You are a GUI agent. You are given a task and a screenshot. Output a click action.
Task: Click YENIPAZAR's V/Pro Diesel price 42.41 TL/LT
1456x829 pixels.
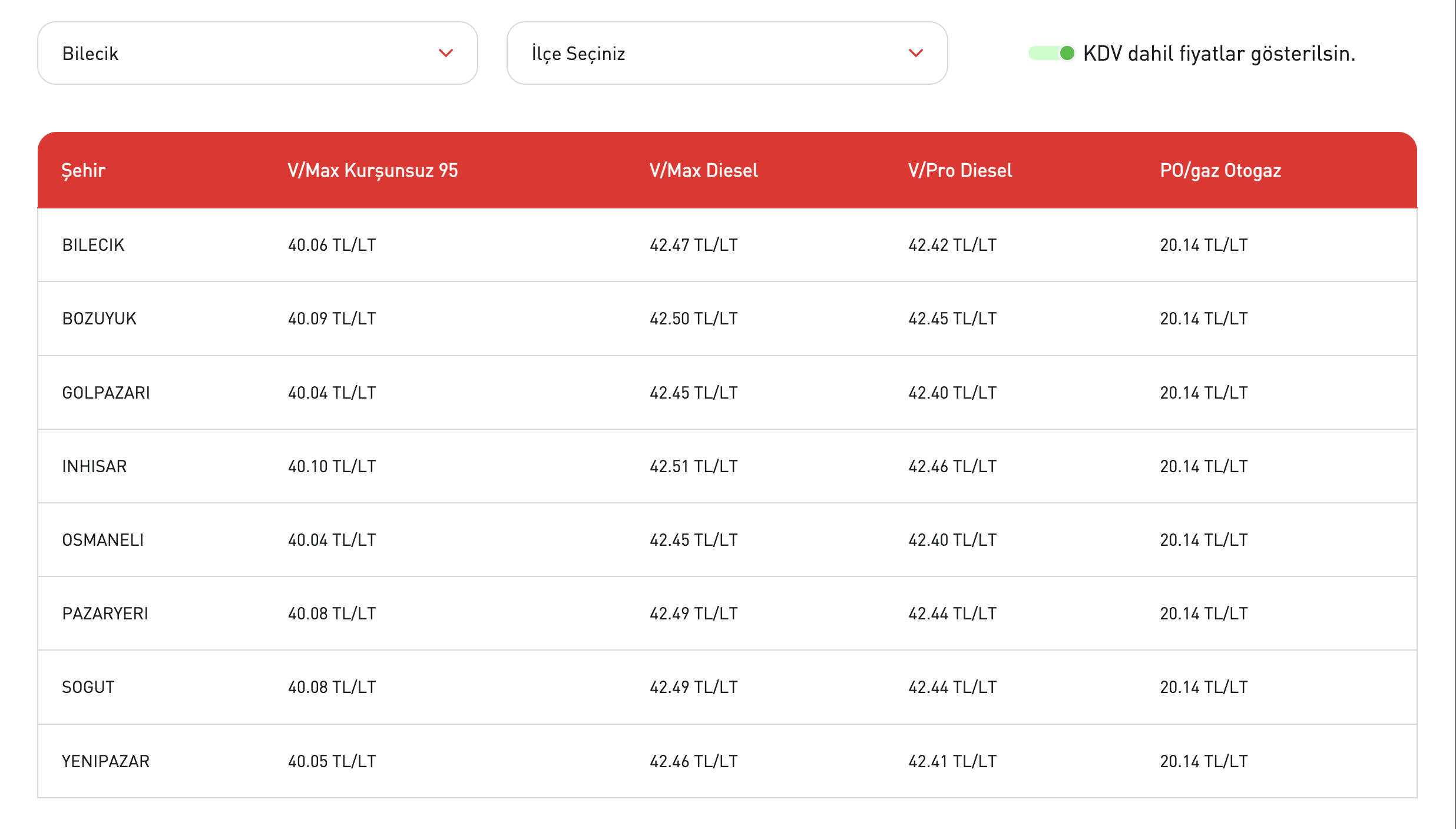(952, 761)
